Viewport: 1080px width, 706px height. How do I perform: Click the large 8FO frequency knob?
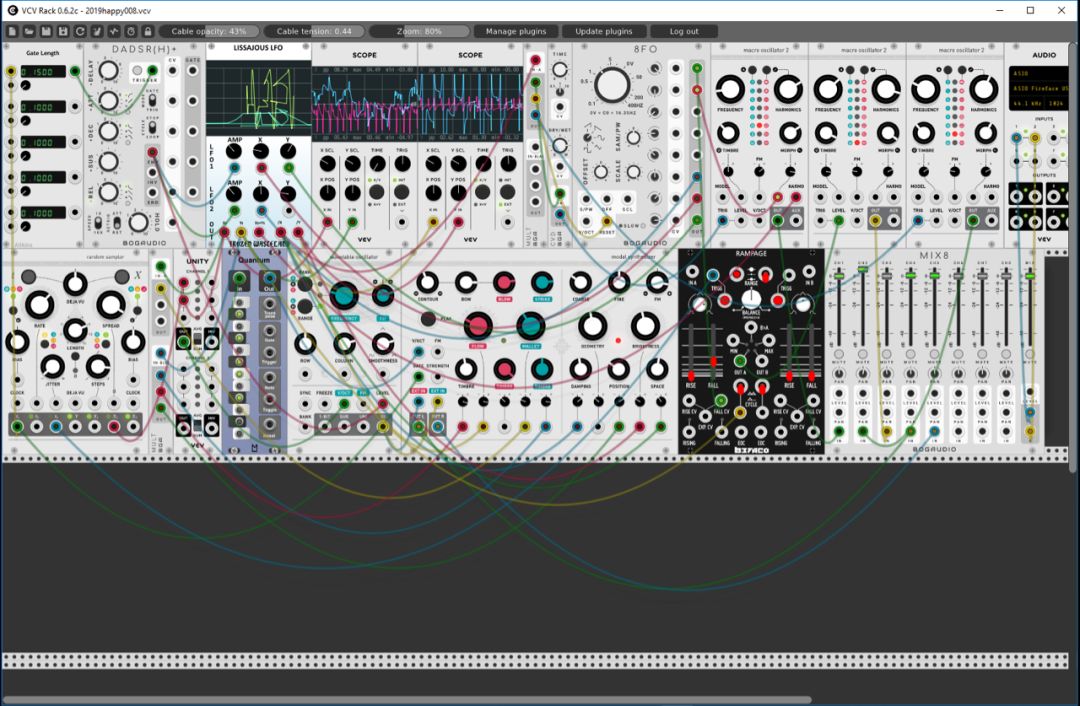tap(612, 85)
